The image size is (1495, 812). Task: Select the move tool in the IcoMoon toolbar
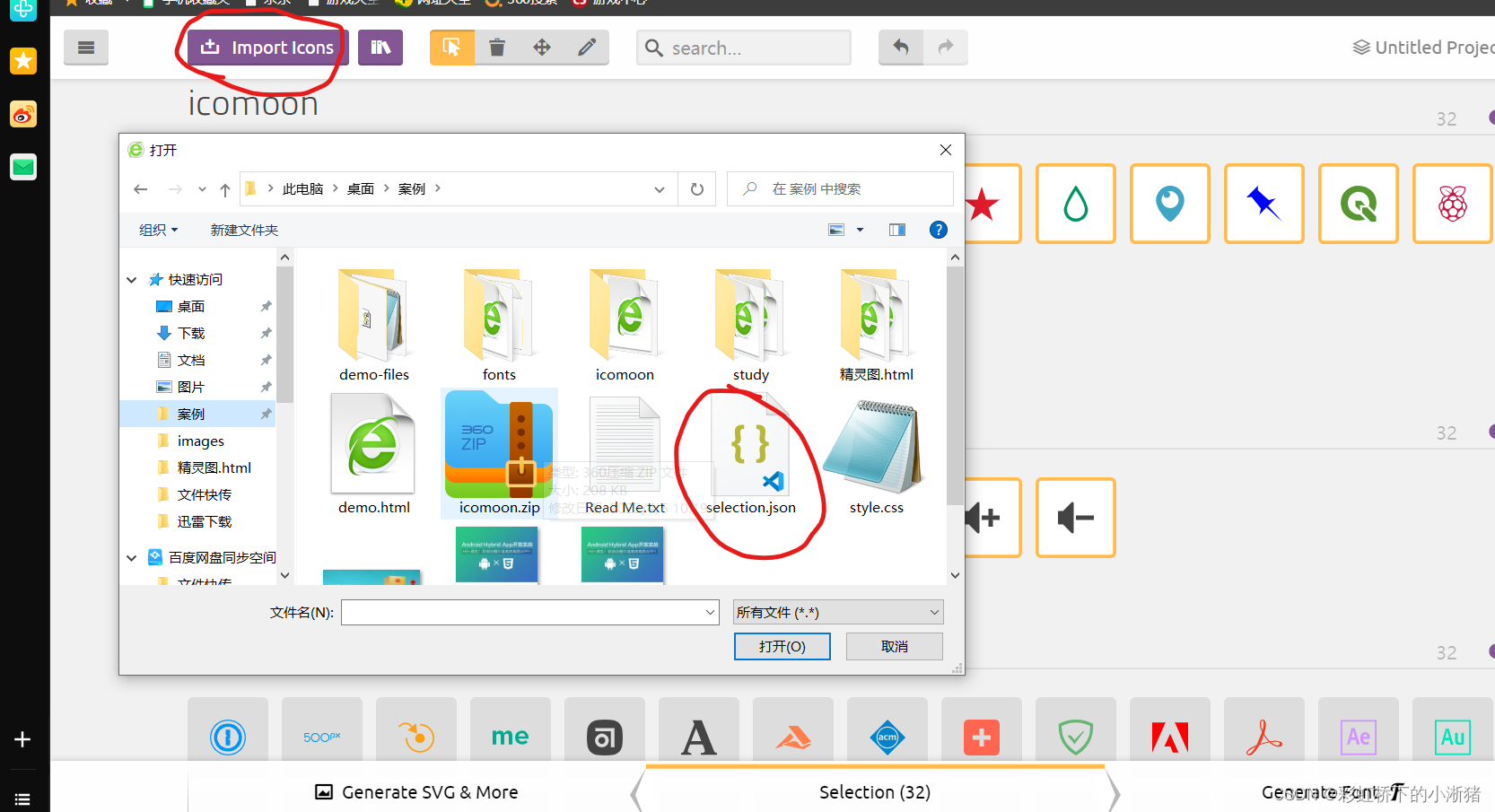click(541, 47)
